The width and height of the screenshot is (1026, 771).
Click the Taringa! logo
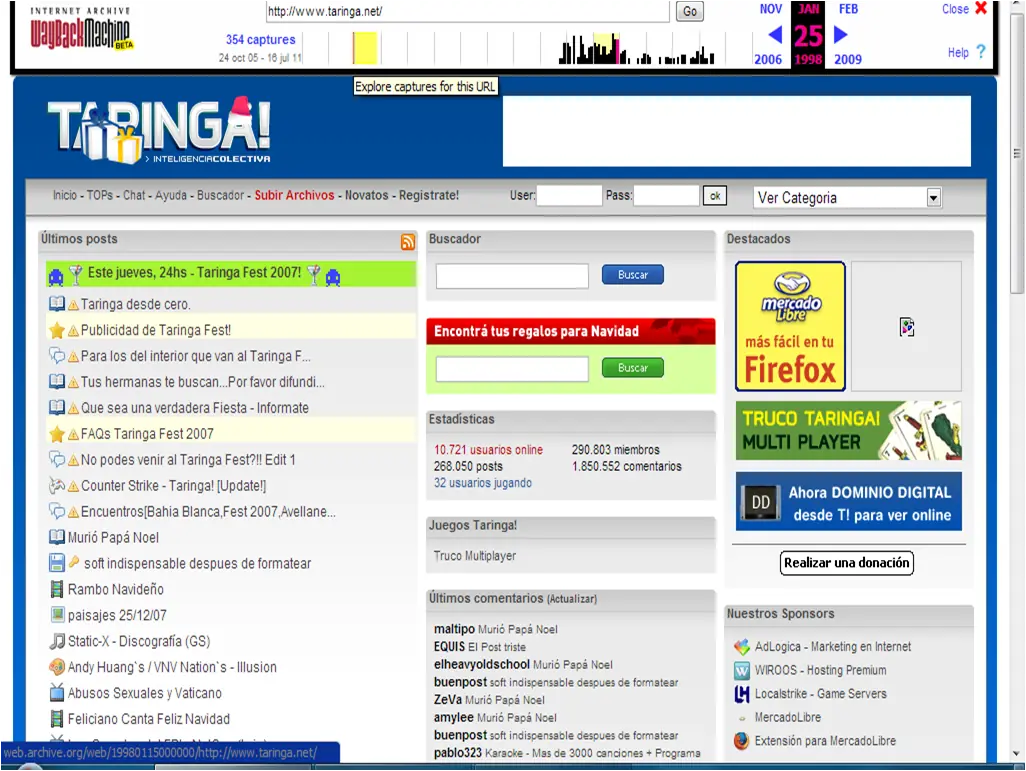(159, 130)
